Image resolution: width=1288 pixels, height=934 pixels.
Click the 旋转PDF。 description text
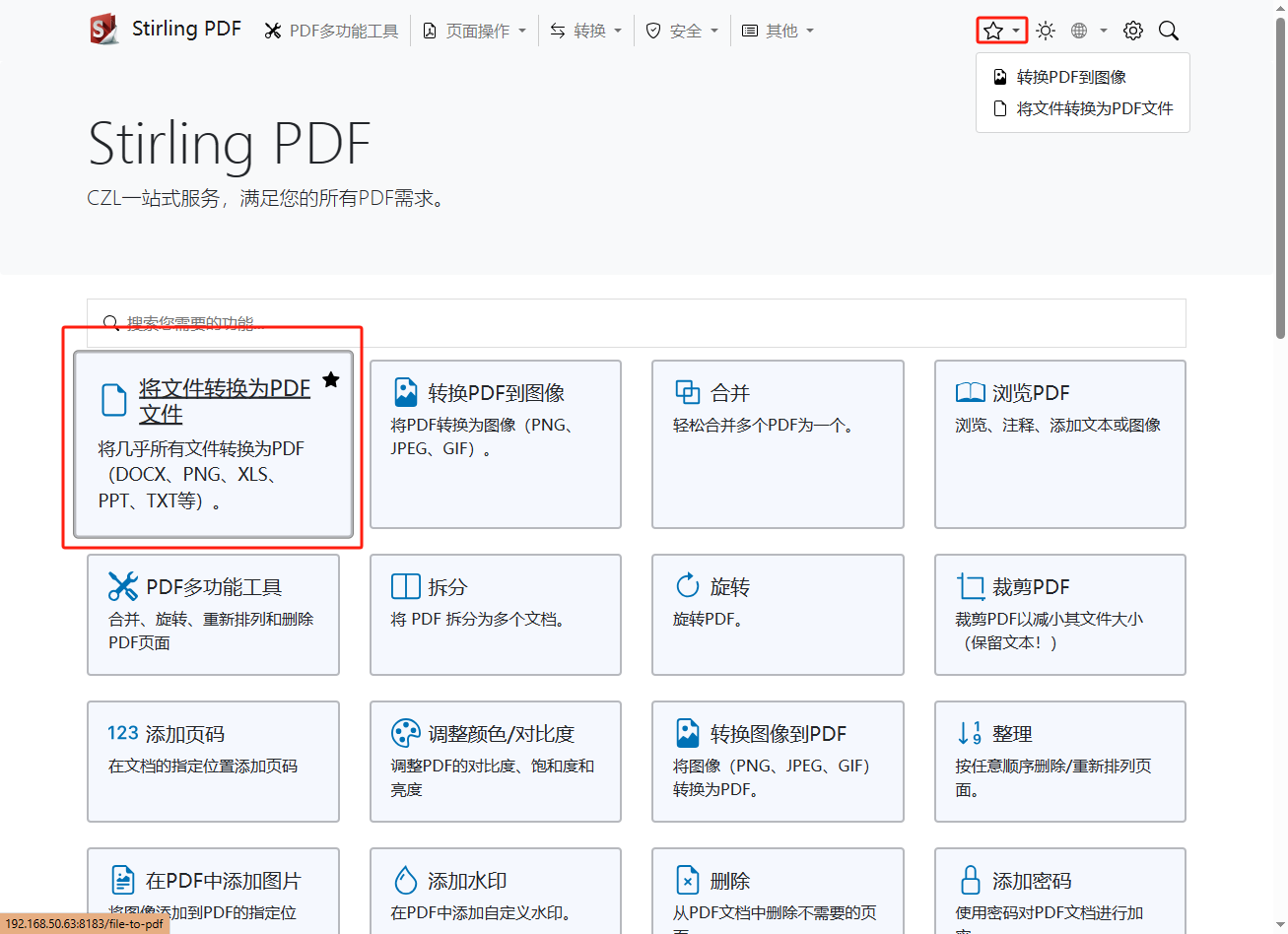click(708, 619)
